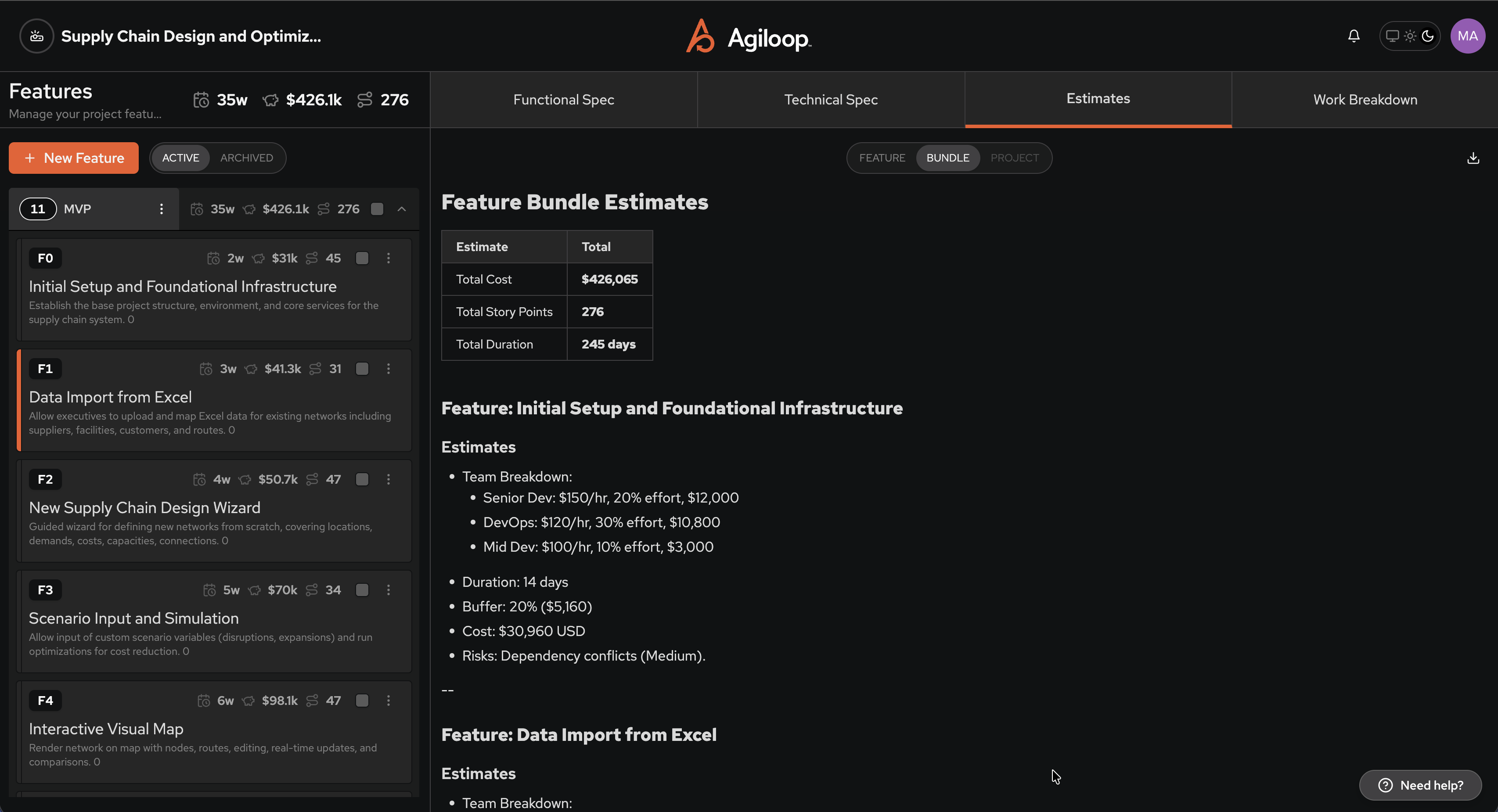The height and width of the screenshot is (812, 1498).
Task: Click the New Feature button
Action: tap(74, 158)
